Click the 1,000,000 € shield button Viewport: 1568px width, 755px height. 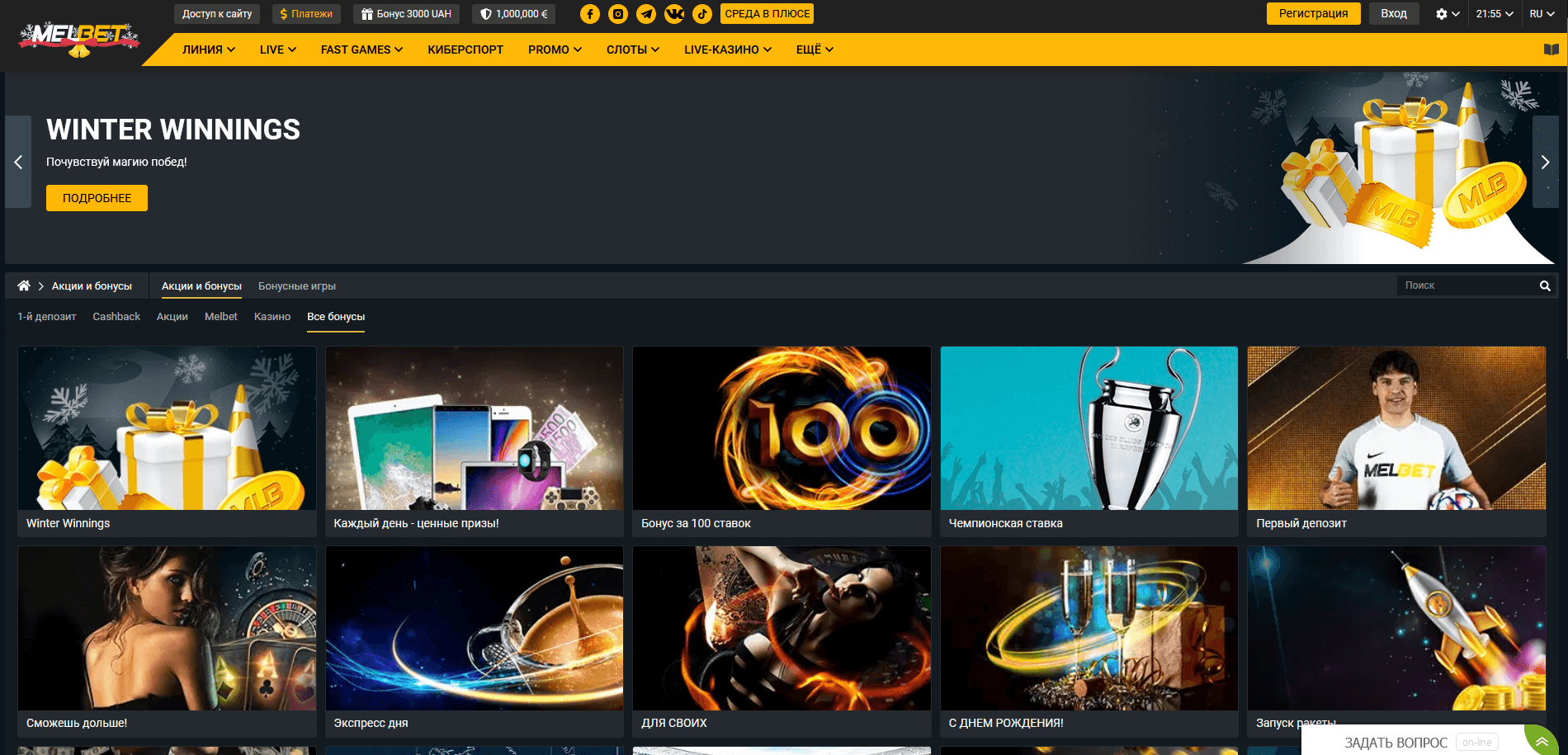click(x=513, y=14)
